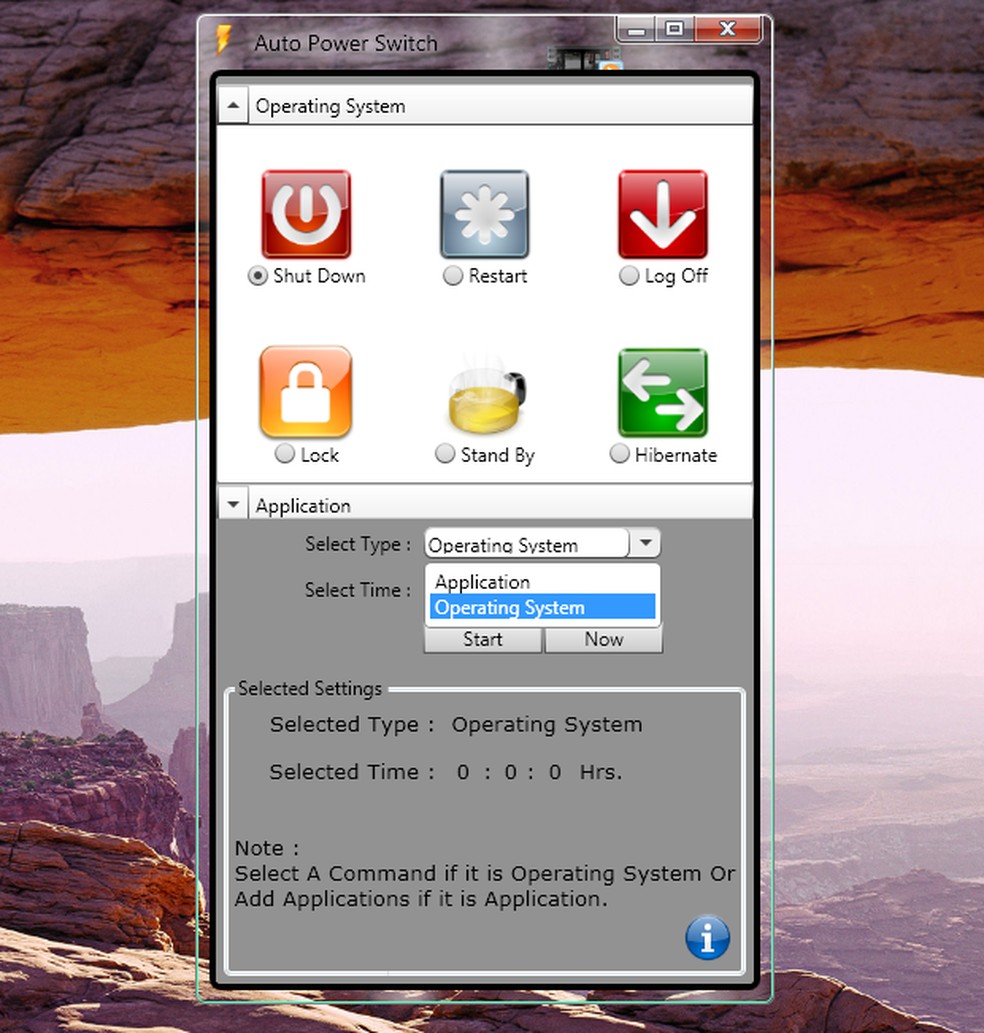Click the Select Type dropdown arrow
Screen dimensions: 984x1033
point(645,543)
